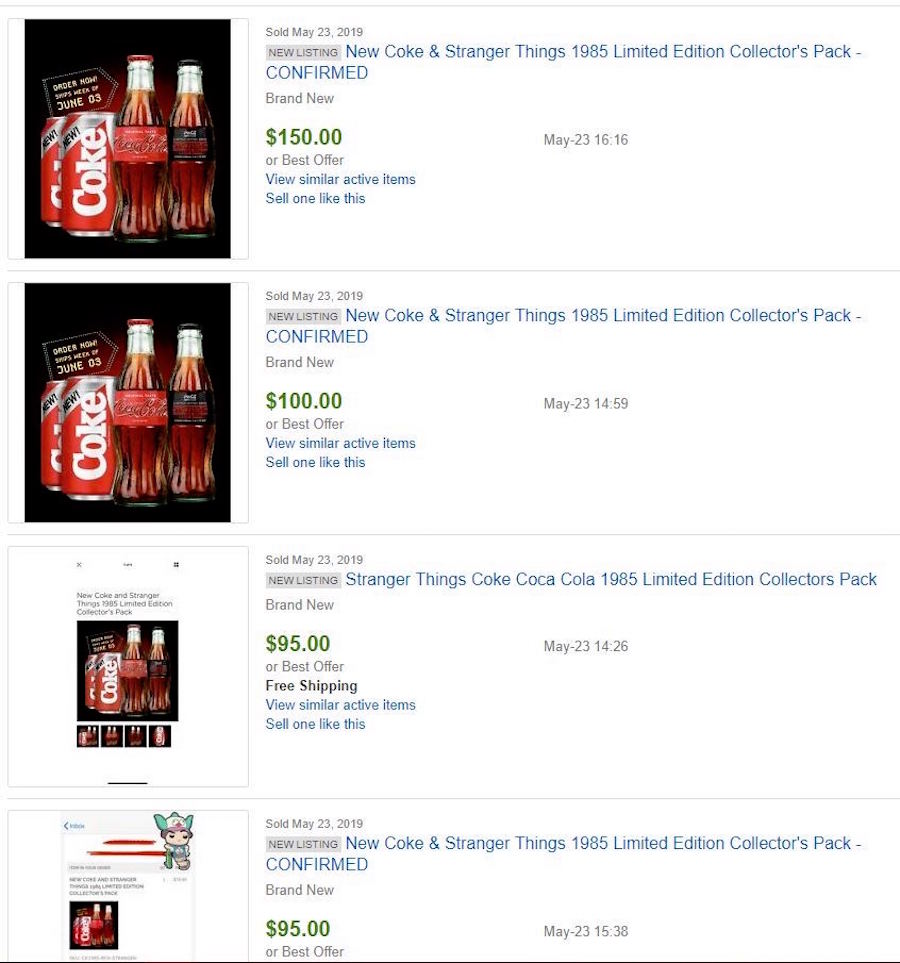This screenshot has height=963, width=900.
Task: Click "Sell one like this" under the $150.00 listing
Action: [x=315, y=199]
